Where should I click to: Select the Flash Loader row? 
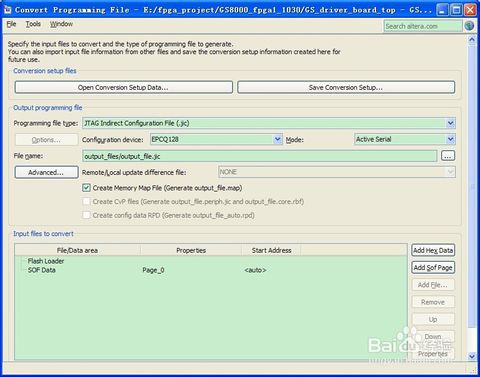point(46,261)
